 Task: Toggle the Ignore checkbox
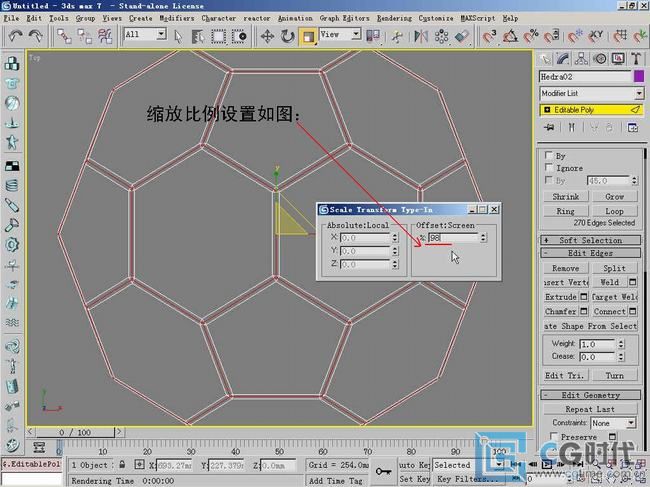pyautogui.click(x=549, y=167)
